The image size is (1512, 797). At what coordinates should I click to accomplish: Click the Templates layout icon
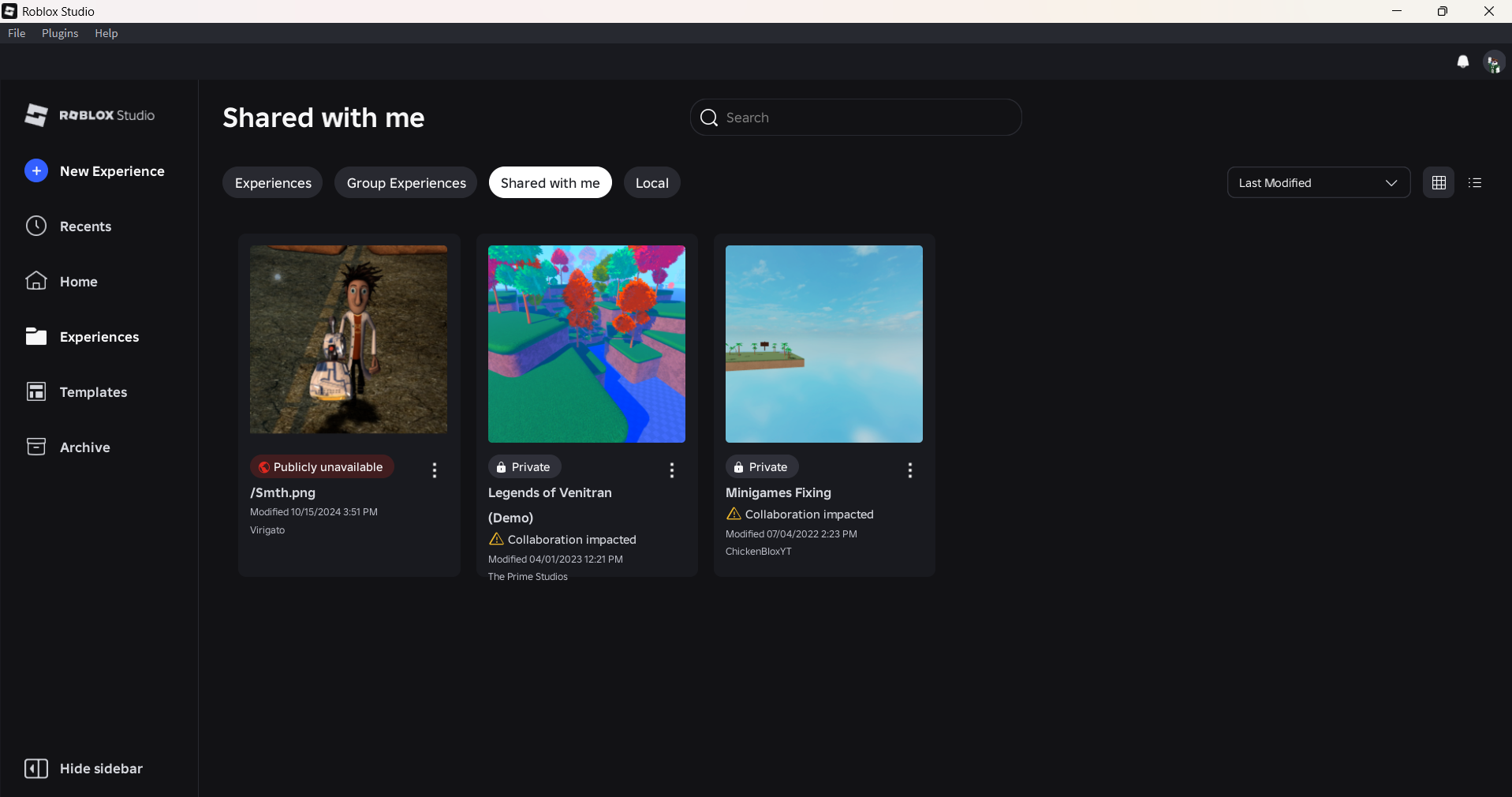coord(36,391)
